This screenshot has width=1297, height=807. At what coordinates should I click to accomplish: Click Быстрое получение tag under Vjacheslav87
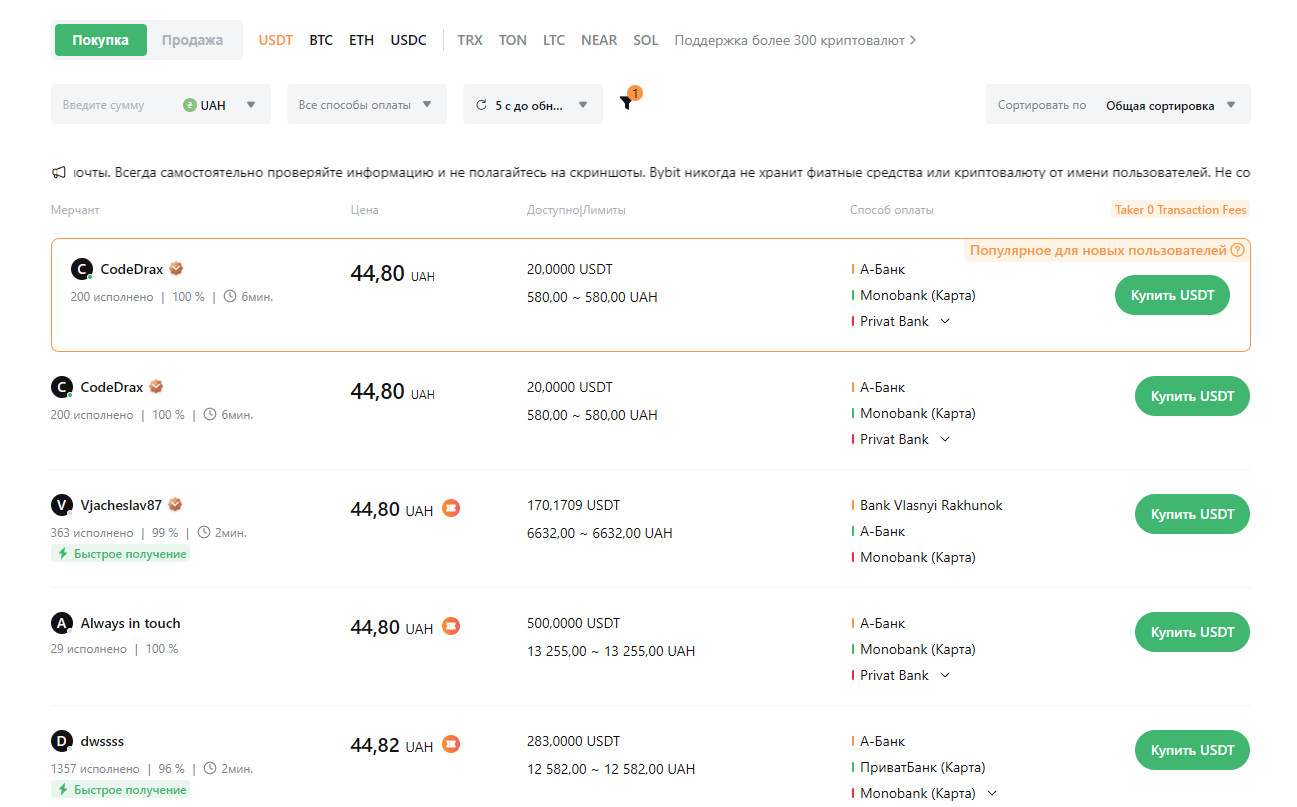click(121, 553)
